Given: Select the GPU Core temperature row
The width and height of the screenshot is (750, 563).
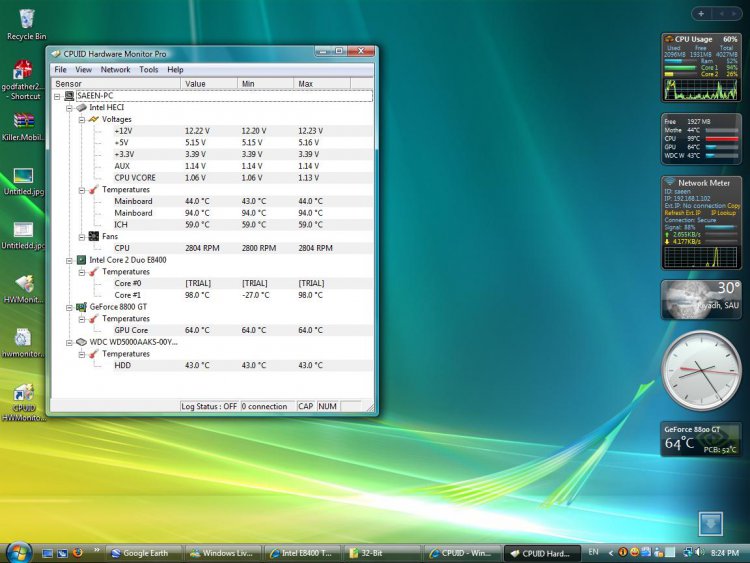Looking at the screenshot, I should pos(243,330).
